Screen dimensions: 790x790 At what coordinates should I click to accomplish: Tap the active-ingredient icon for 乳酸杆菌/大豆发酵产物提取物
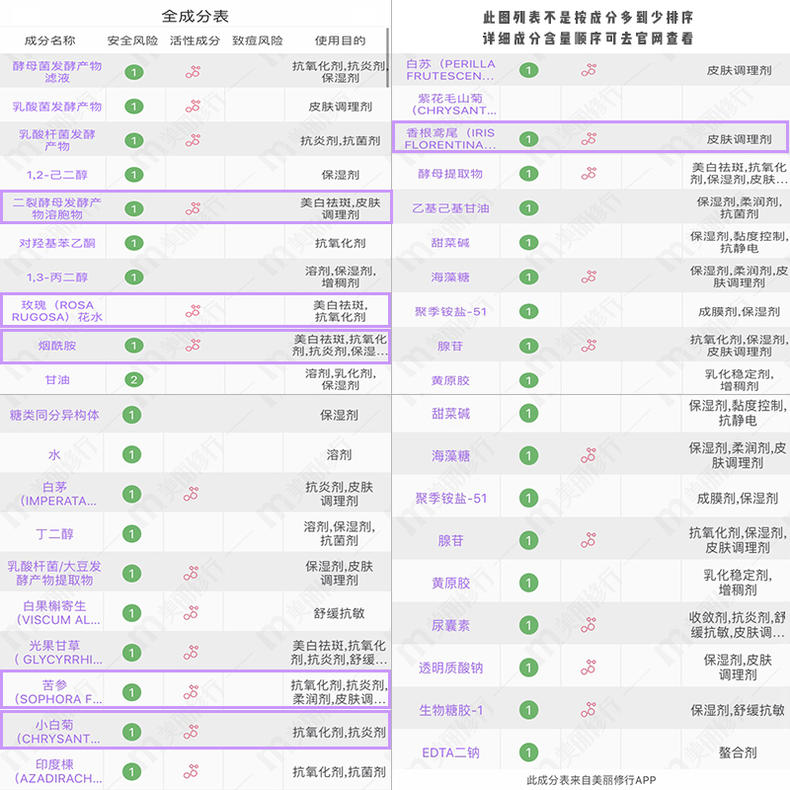coord(191,573)
